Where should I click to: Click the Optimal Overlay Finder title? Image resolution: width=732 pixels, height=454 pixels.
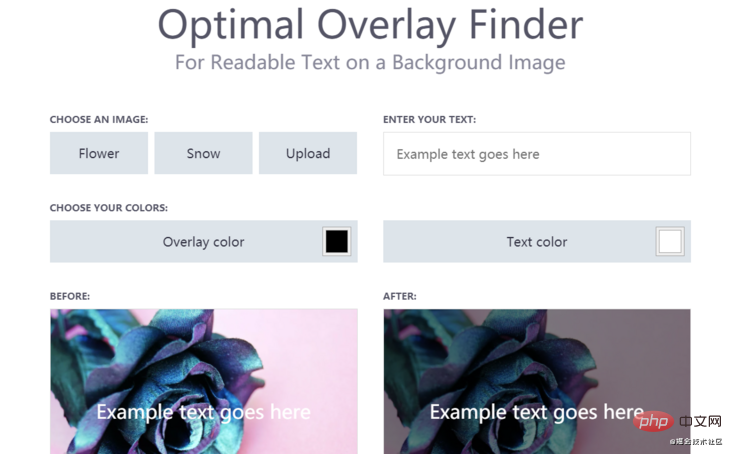point(370,25)
